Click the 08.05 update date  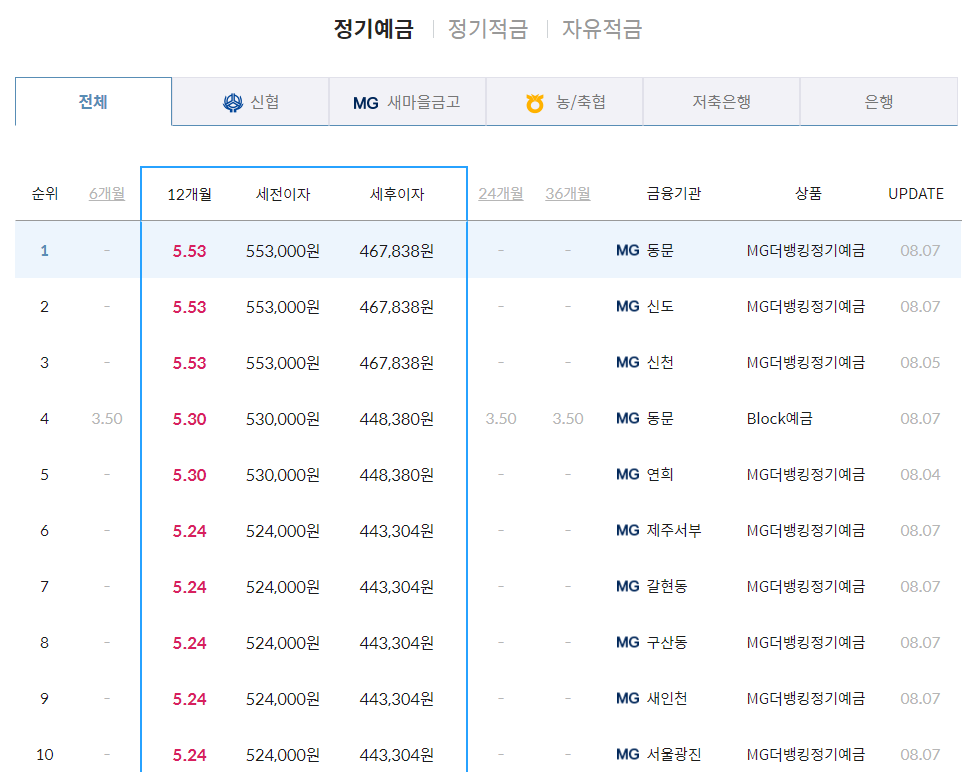coord(920,363)
